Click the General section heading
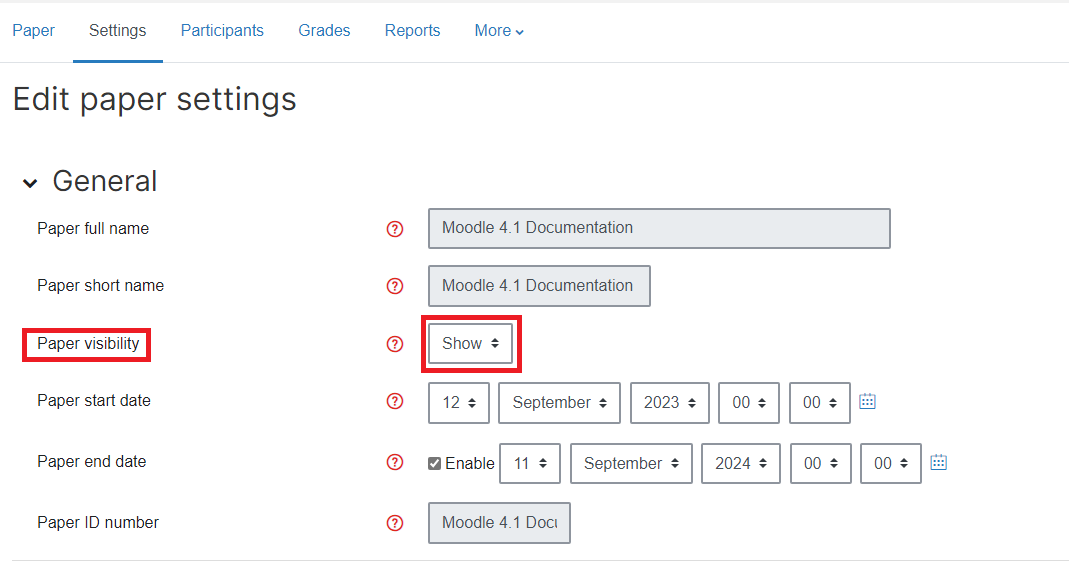 point(104,181)
